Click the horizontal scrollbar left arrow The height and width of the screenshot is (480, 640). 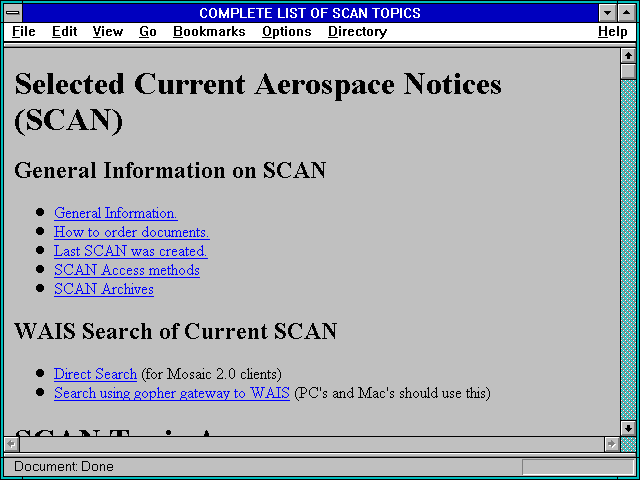click(x=12, y=444)
